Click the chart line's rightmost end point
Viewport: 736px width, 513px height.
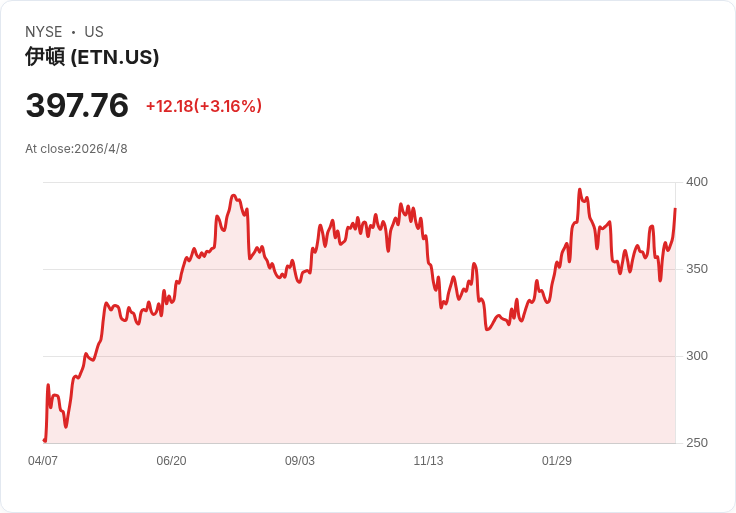point(675,209)
